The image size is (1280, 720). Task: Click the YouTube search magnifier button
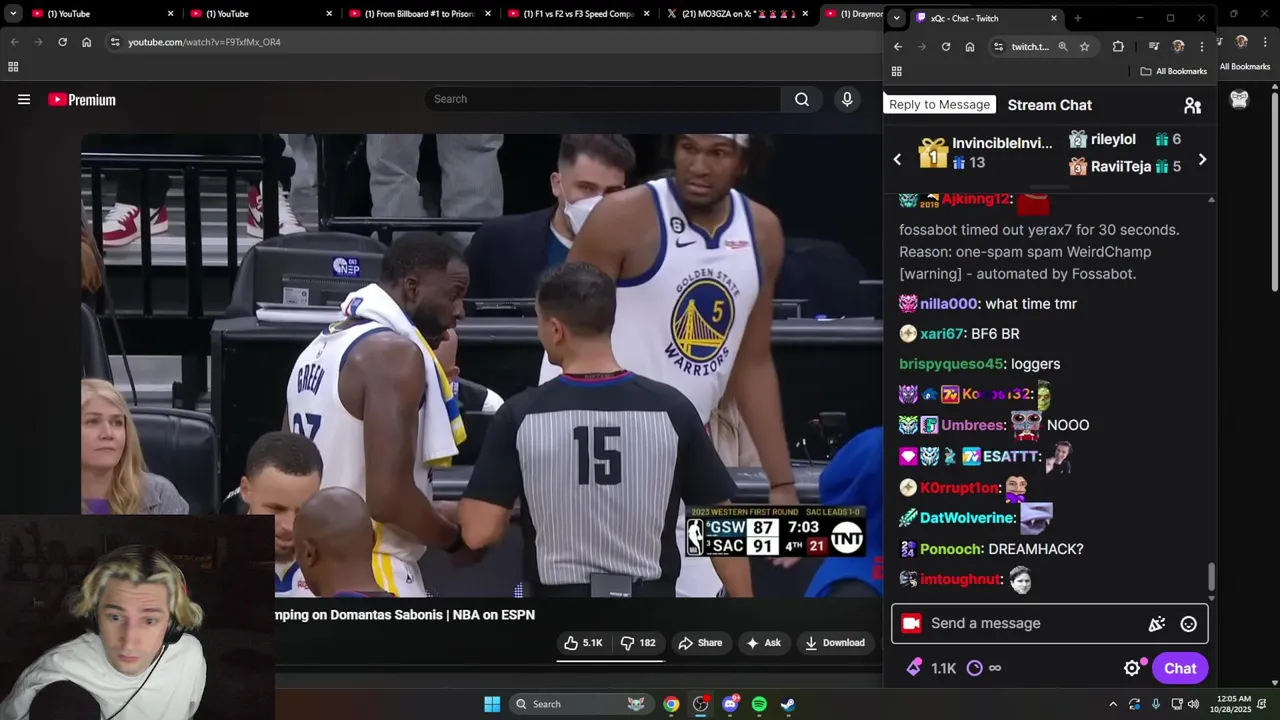pos(802,99)
